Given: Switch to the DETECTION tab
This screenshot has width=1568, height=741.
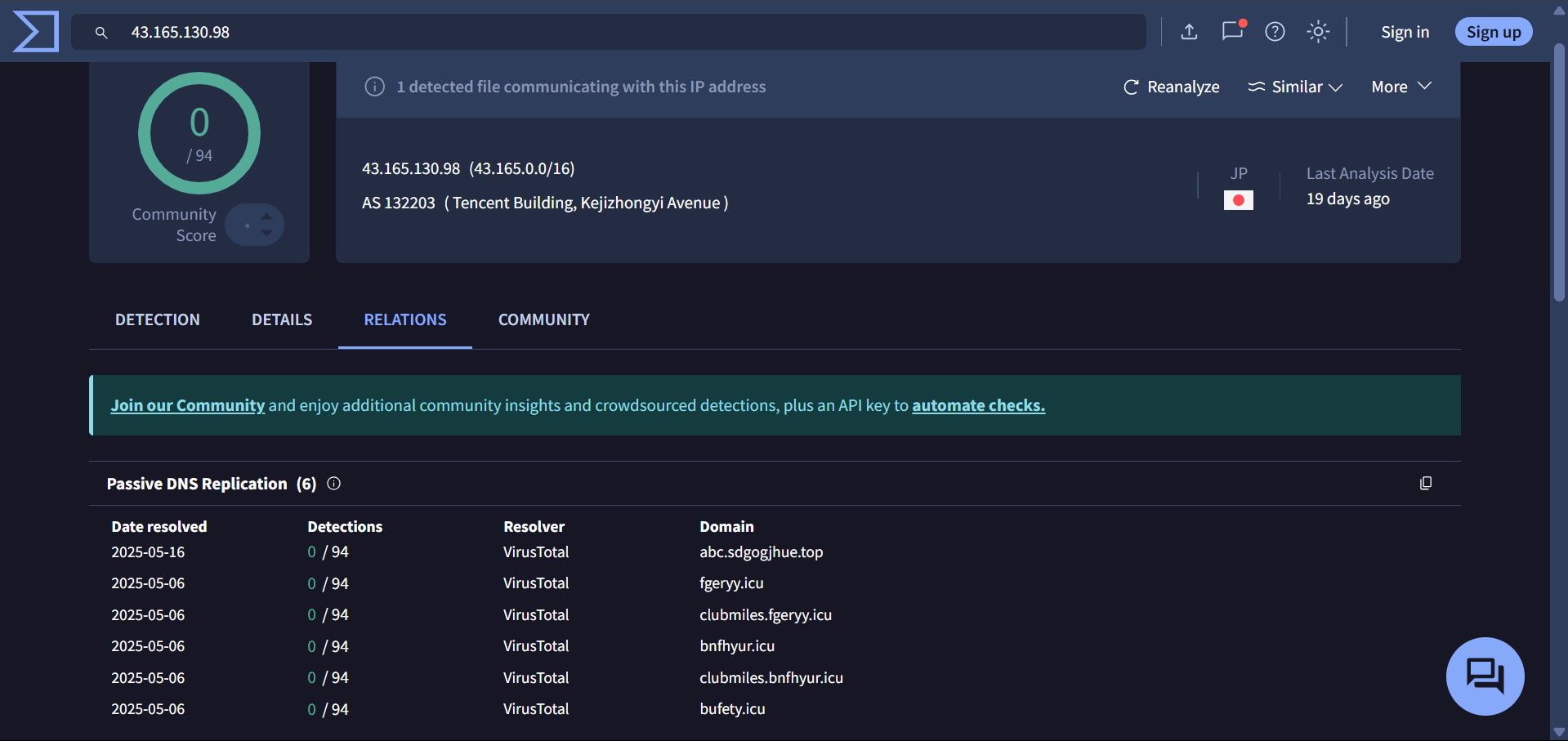Looking at the screenshot, I should [157, 319].
